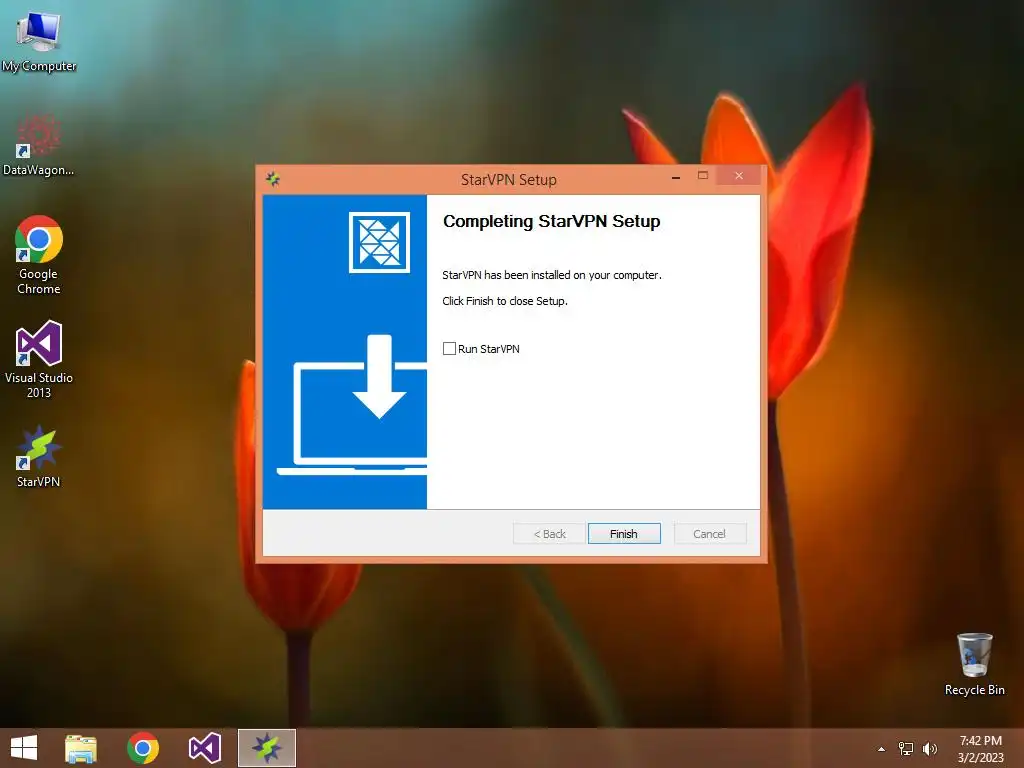This screenshot has height=768, width=1024.
Task: Select StarVPN Setup taskbar item
Action: click(x=266, y=748)
